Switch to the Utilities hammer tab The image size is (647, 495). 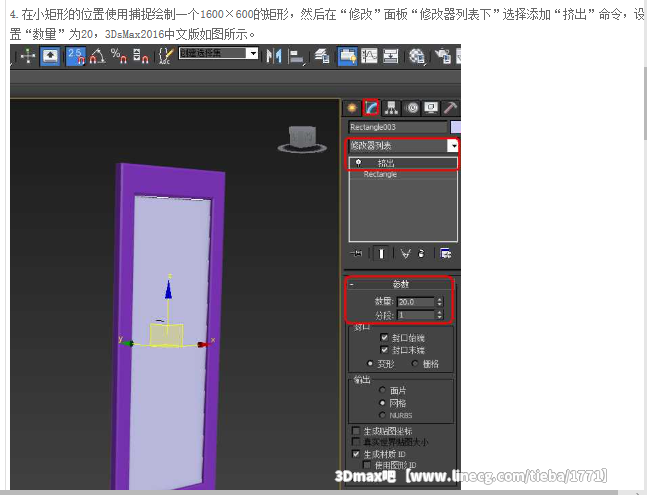pyautogui.click(x=450, y=108)
